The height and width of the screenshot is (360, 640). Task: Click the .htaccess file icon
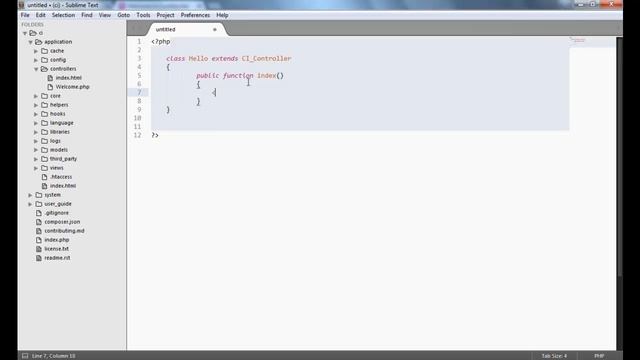coord(44,177)
